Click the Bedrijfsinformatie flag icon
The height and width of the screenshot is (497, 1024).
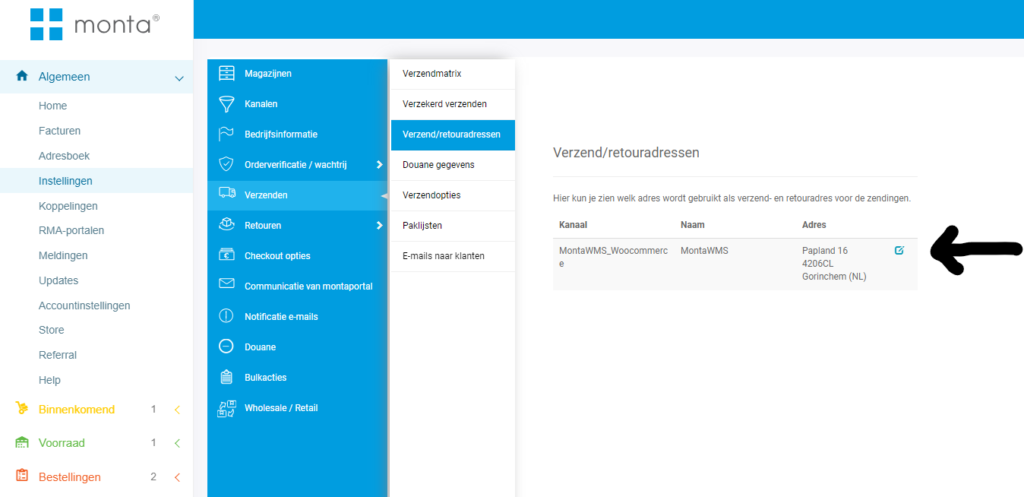point(226,134)
